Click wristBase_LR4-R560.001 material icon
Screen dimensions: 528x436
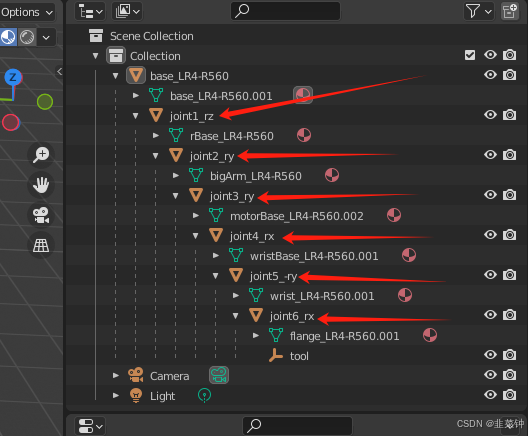click(409, 255)
